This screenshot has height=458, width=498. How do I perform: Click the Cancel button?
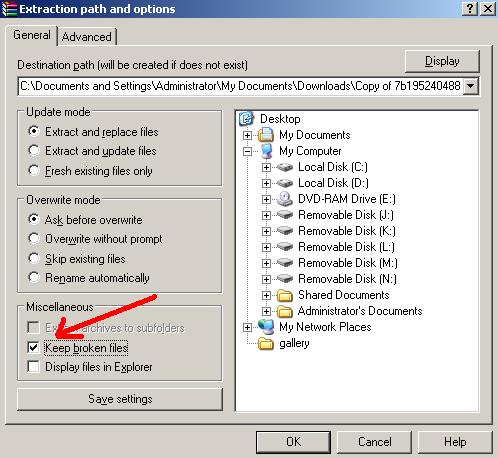(374, 442)
